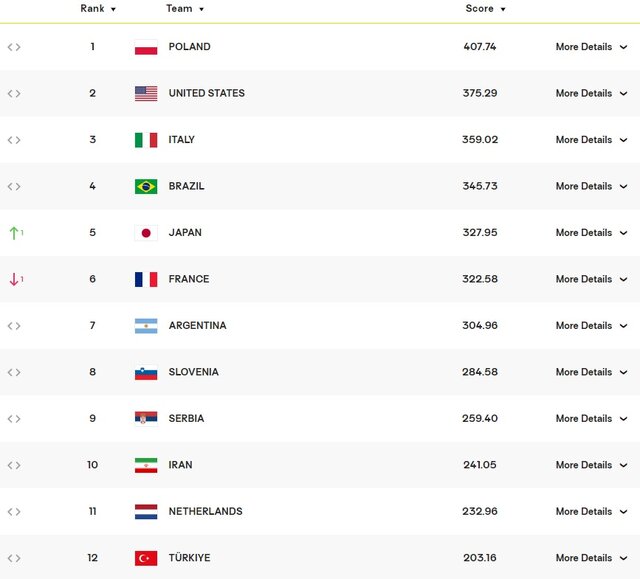This screenshot has height=579, width=640.
Task: Click the Japan flag icon
Action: tap(146, 233)
